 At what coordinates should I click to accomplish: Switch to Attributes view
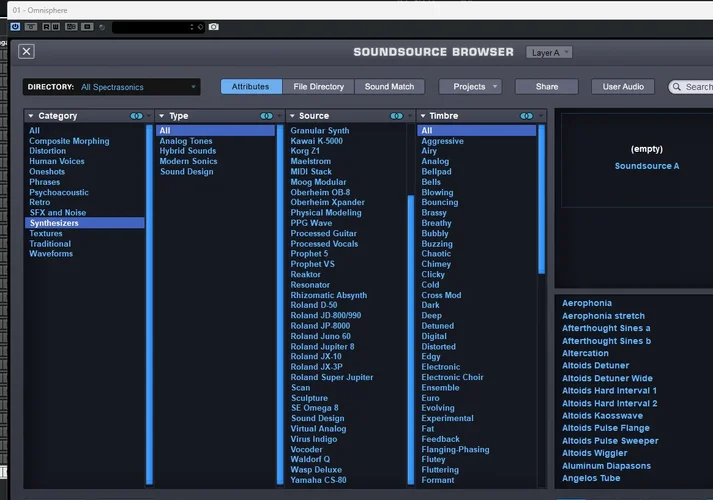coord(250,87)
